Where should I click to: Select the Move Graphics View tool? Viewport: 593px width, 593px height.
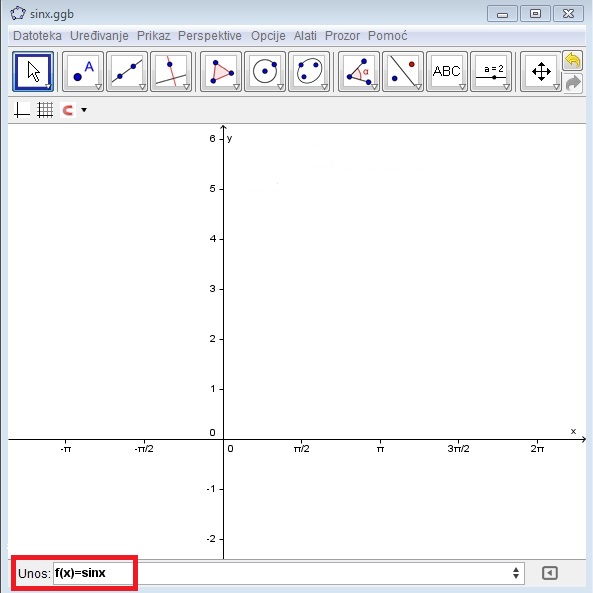(541, 71)
